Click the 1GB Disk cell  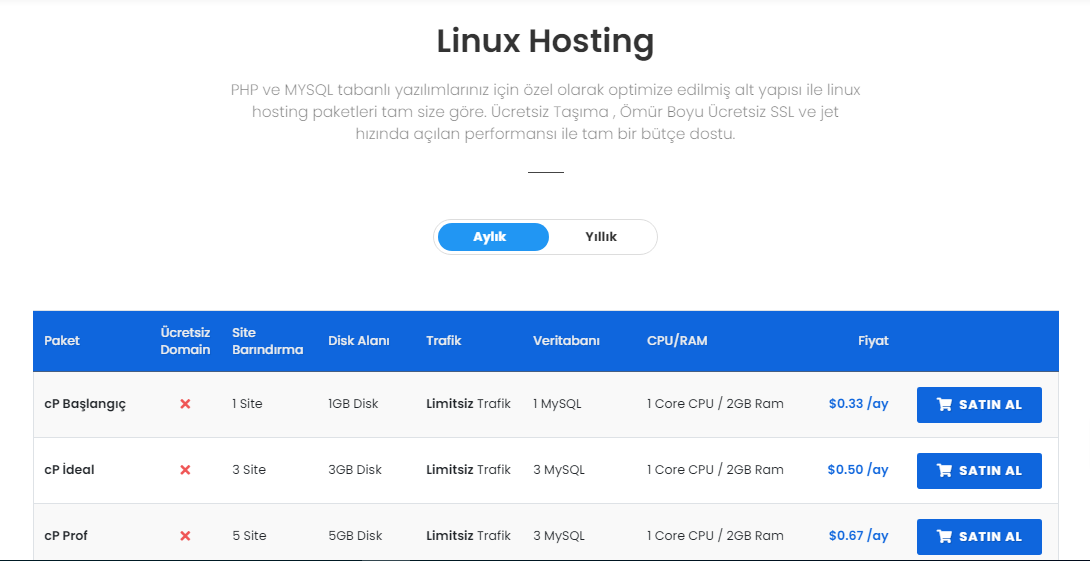pyautogui.click(x=353, y=404)
